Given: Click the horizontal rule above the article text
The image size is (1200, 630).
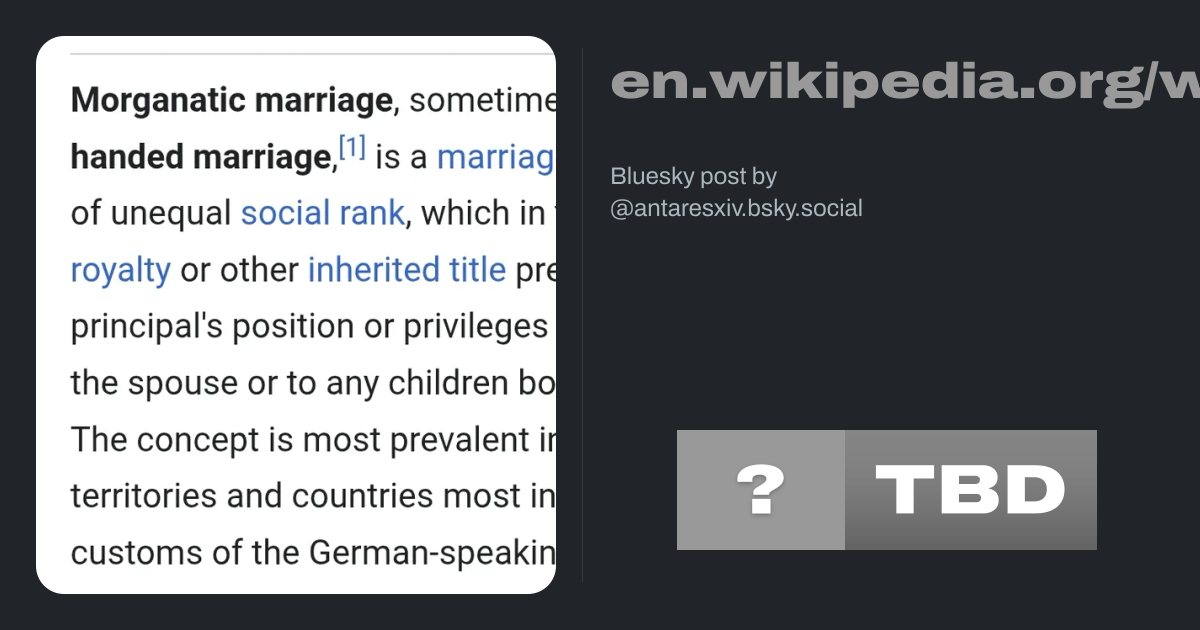Looking at the screenshot, I should pos(310,53).
